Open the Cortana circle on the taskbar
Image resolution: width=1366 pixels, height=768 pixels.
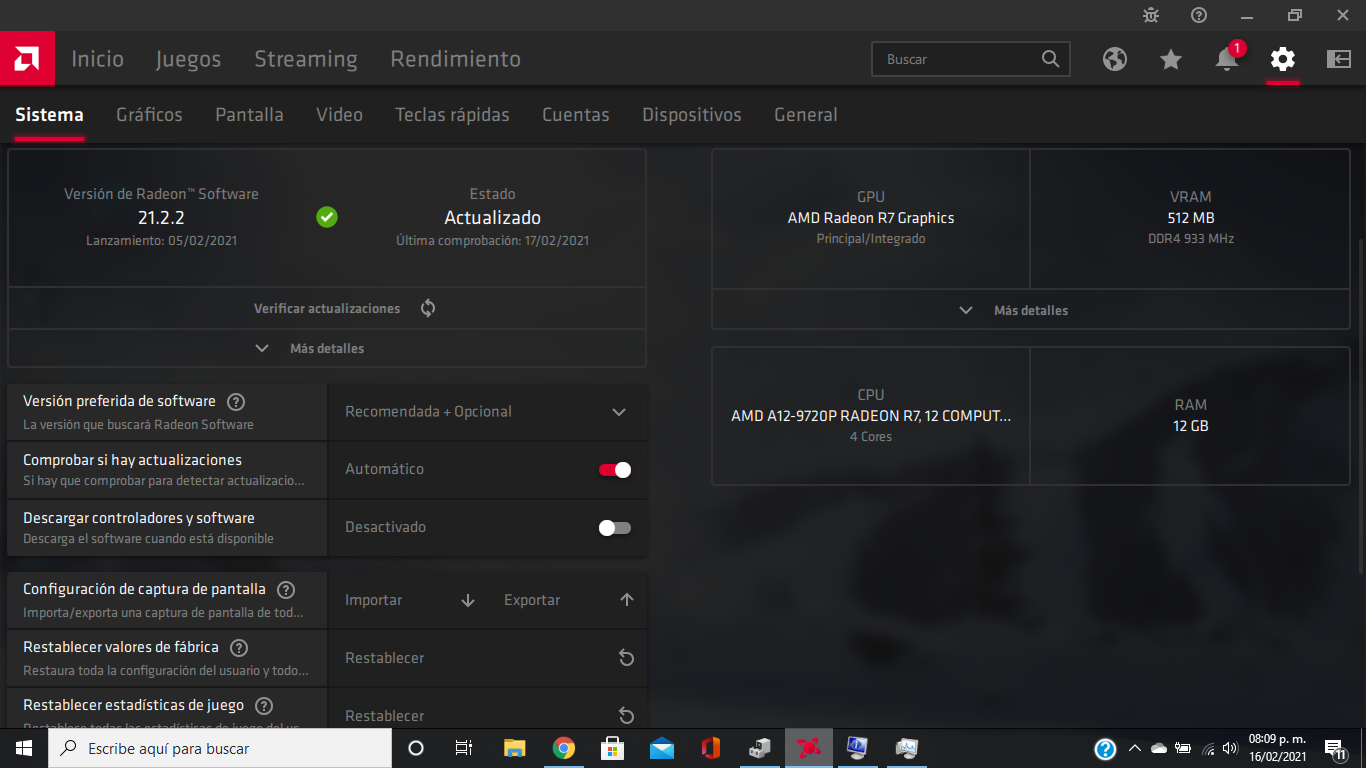[416, 748]
